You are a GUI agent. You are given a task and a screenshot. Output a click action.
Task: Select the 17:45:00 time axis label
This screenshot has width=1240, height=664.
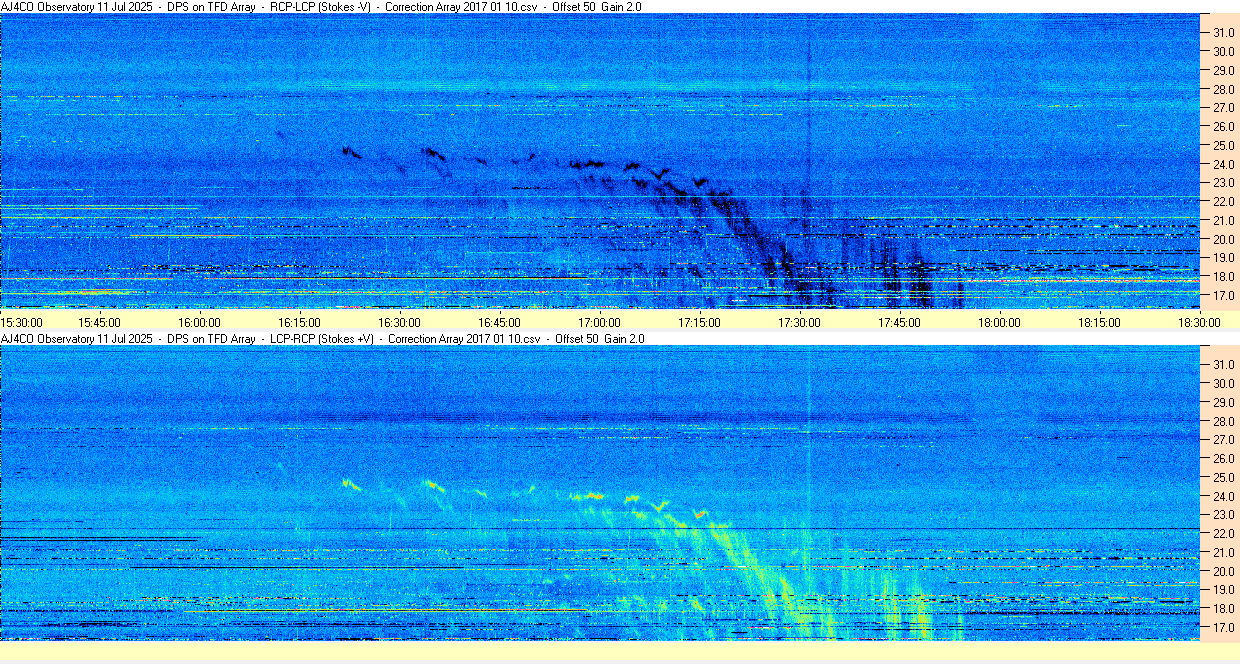click(899, 322)
